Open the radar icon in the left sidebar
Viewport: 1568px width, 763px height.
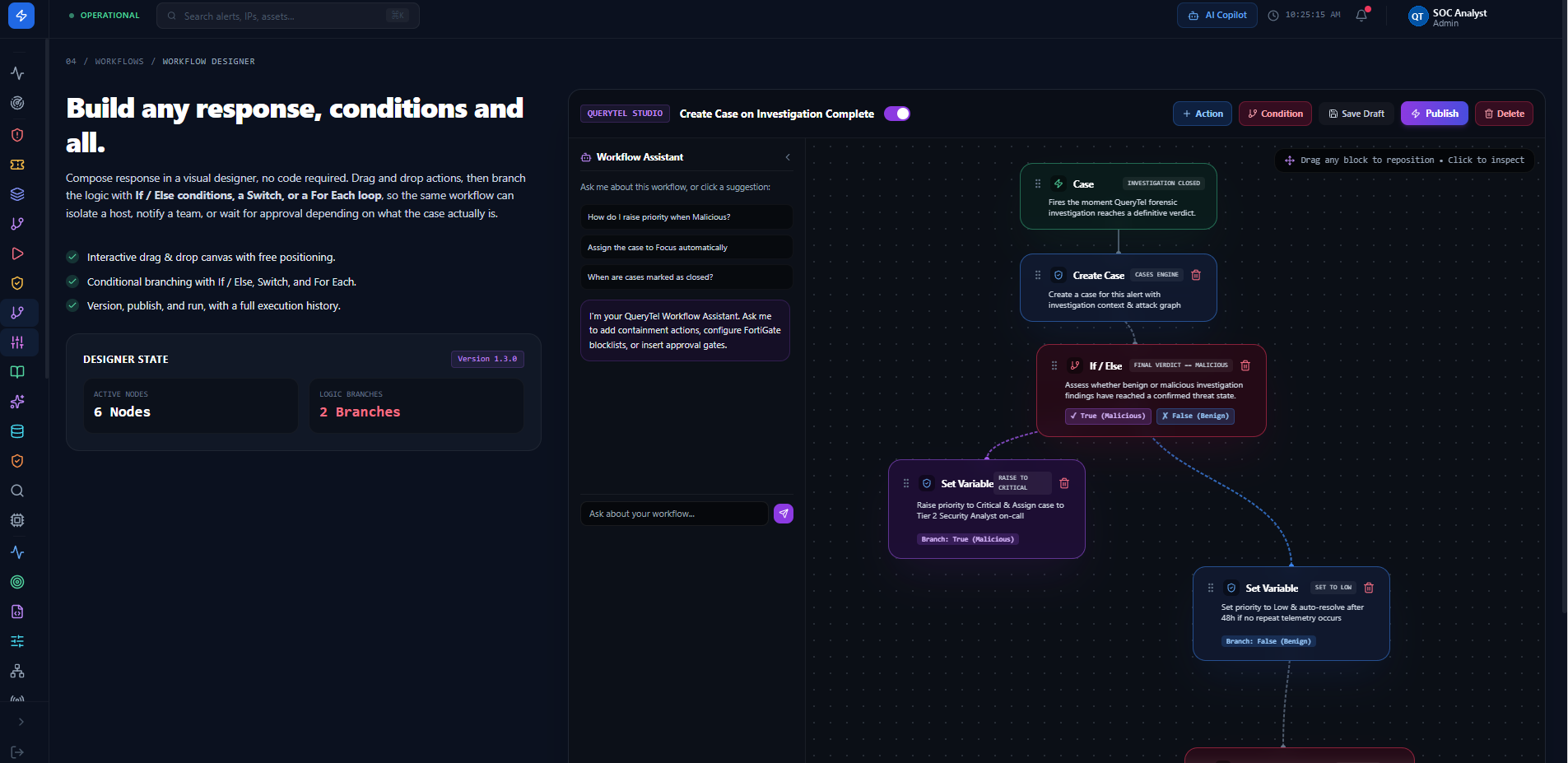(x=17, y=103)
